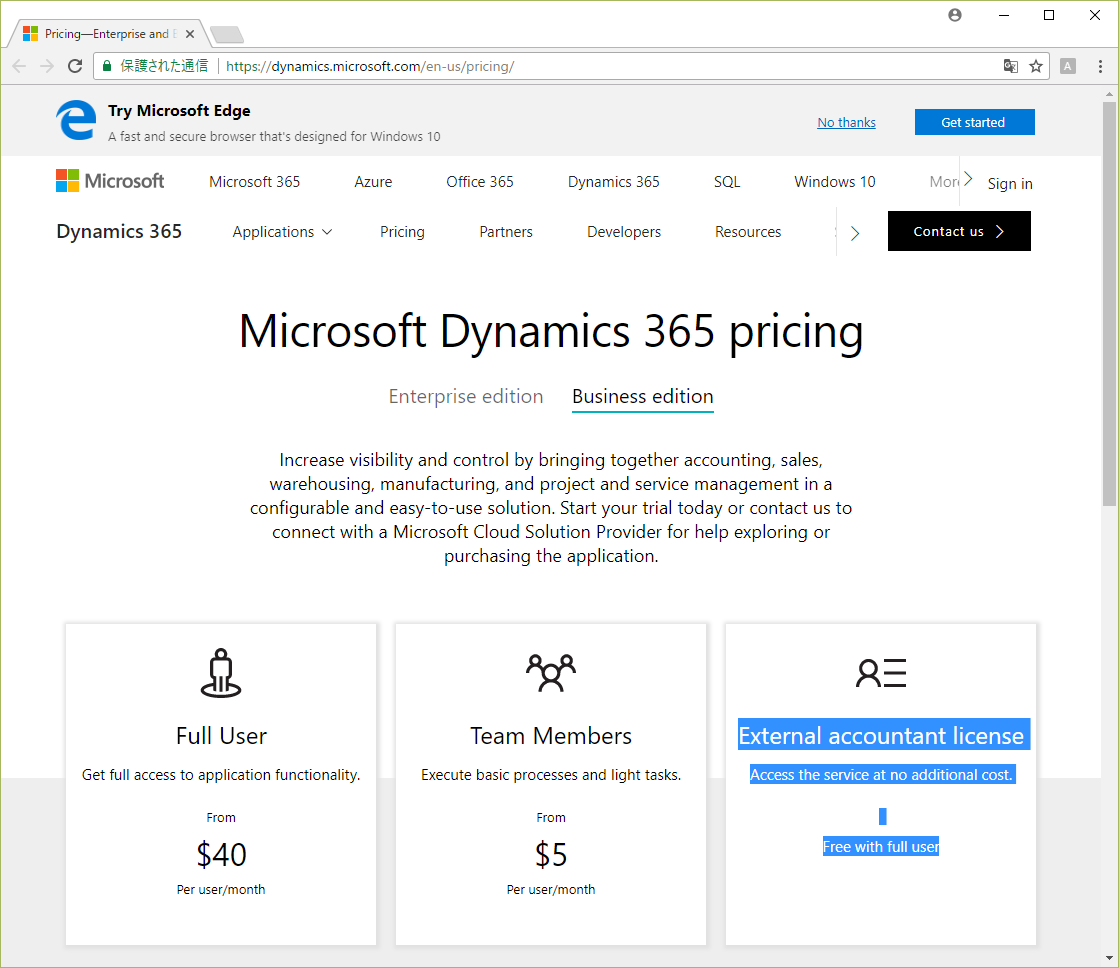This screenshot has height=968, width=1119.
Task: Click the extension icon beside the address bar
Action: (x=1068, y=66)
